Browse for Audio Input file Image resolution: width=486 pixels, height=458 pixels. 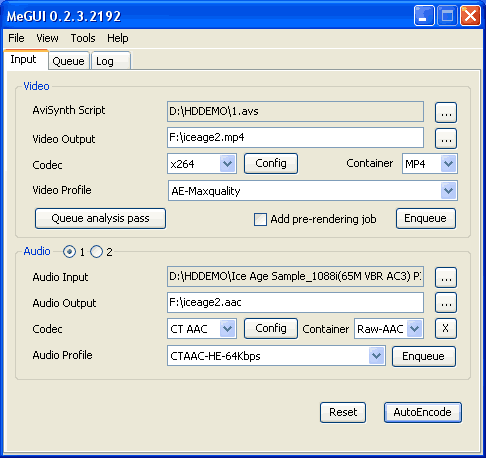pos(446,277)
